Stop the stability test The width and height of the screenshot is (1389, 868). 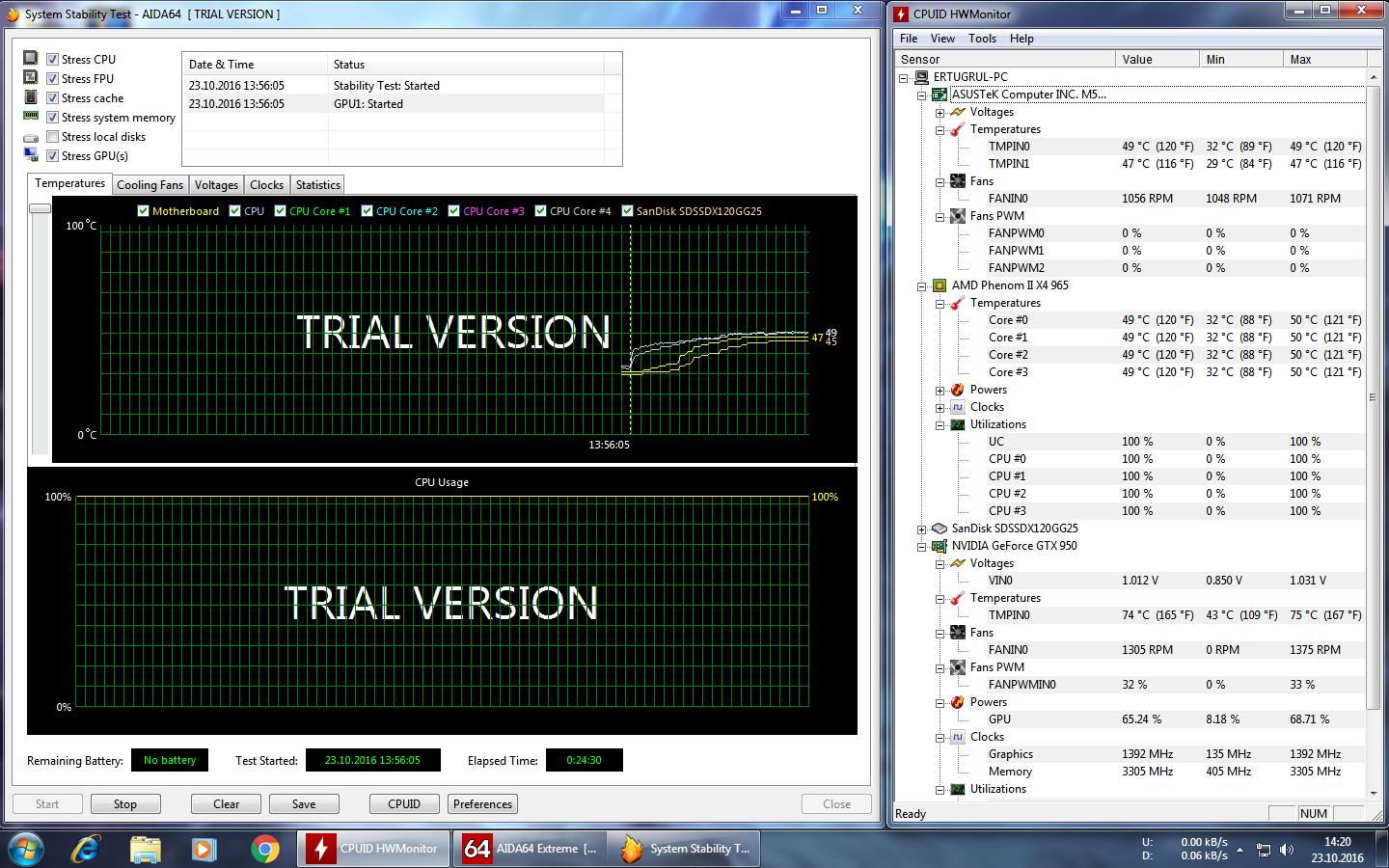125,804
